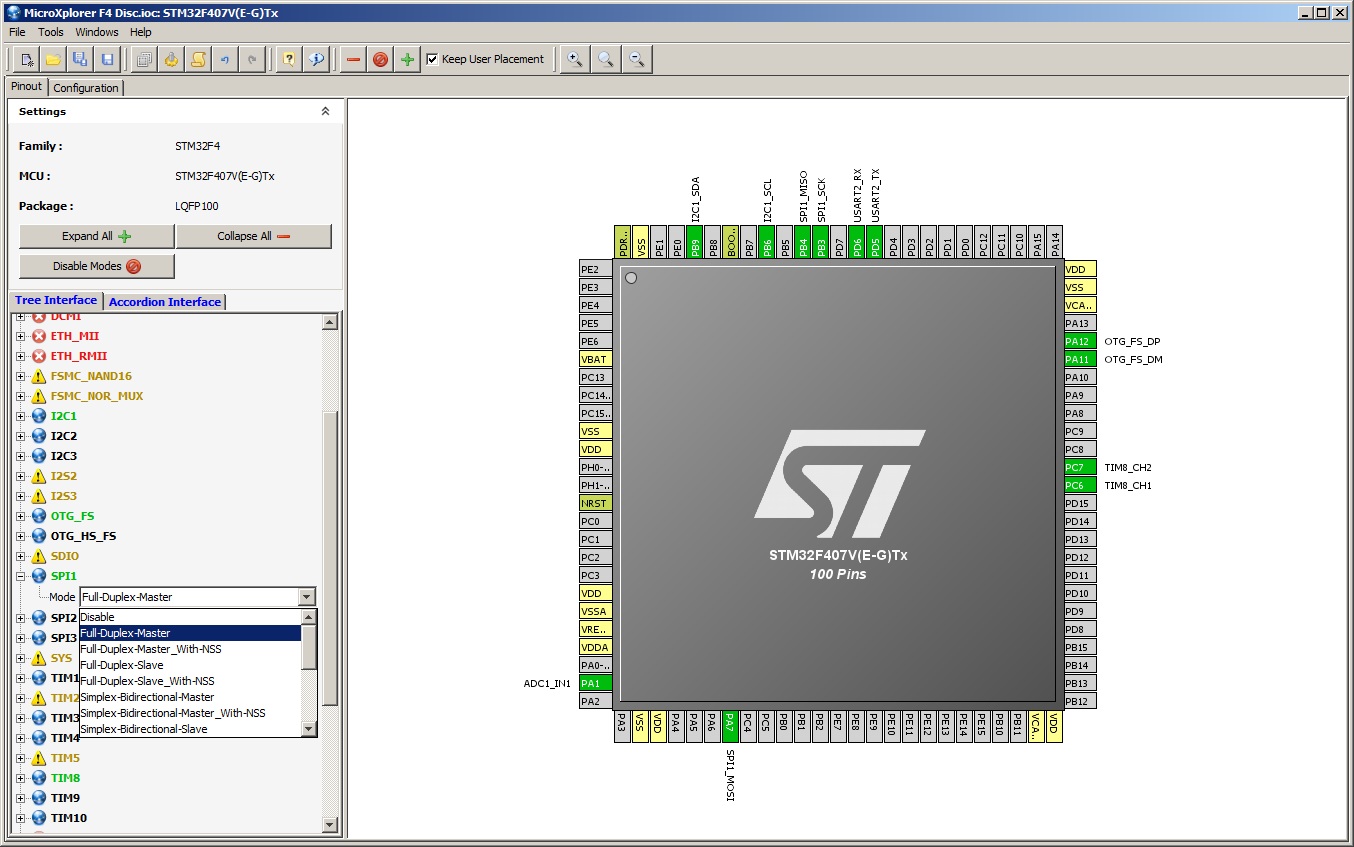
Task: Click the New Project toolbar icon
Action: coord(27,60)
